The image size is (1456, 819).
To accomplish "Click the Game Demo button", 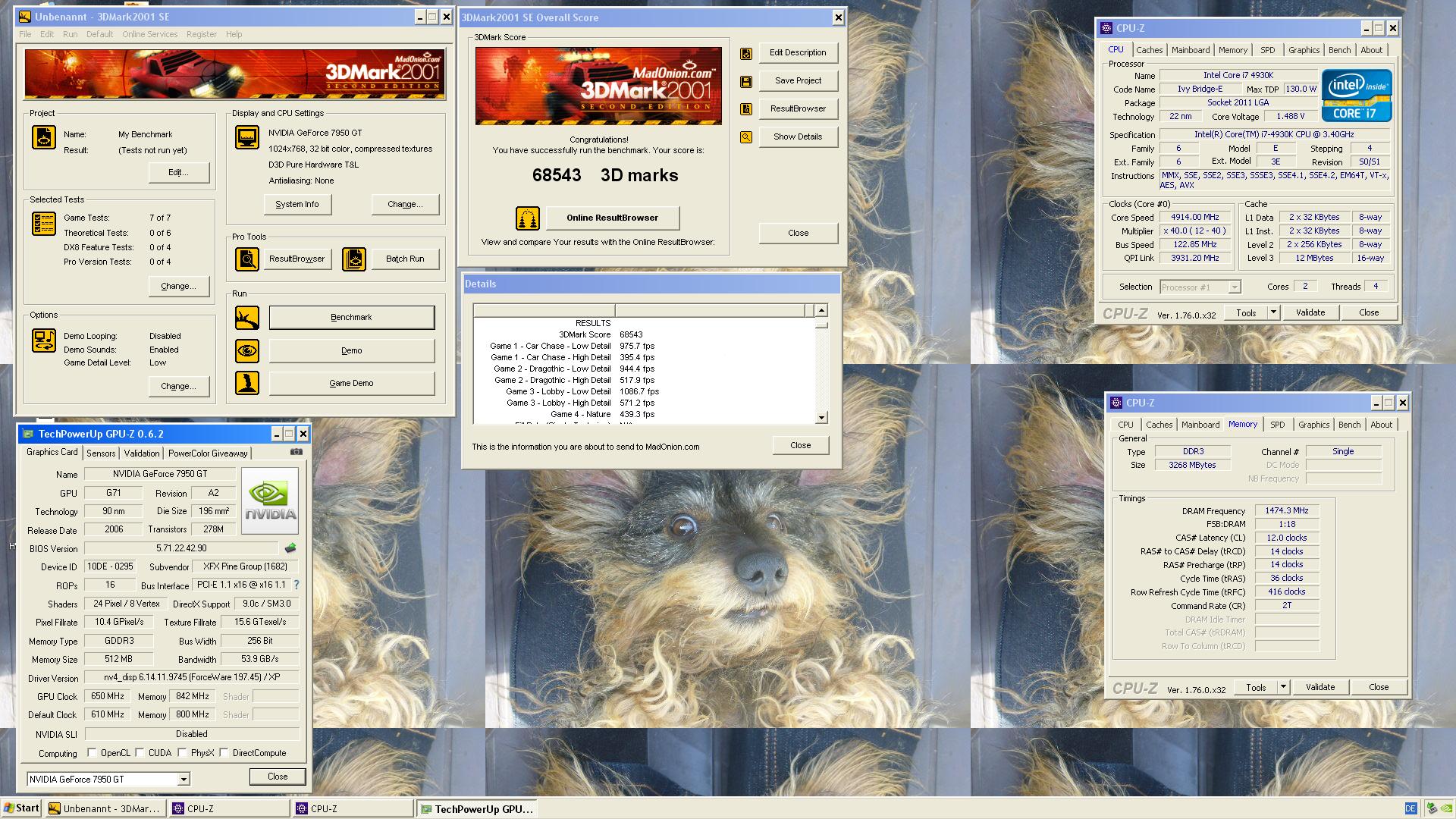I will pyautogui.click(x=352, y=384).
